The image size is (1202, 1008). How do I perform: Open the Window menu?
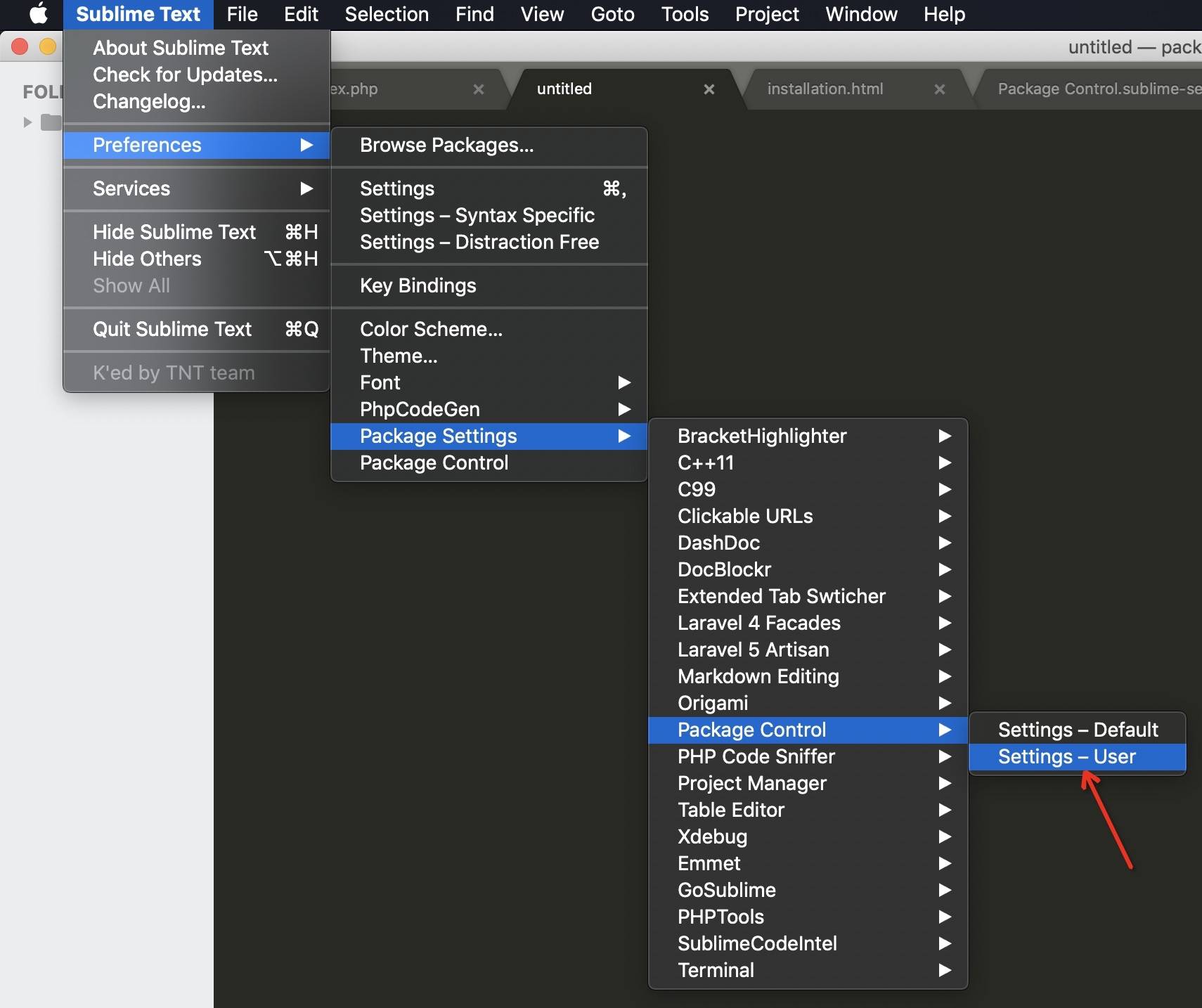(861, 14)
